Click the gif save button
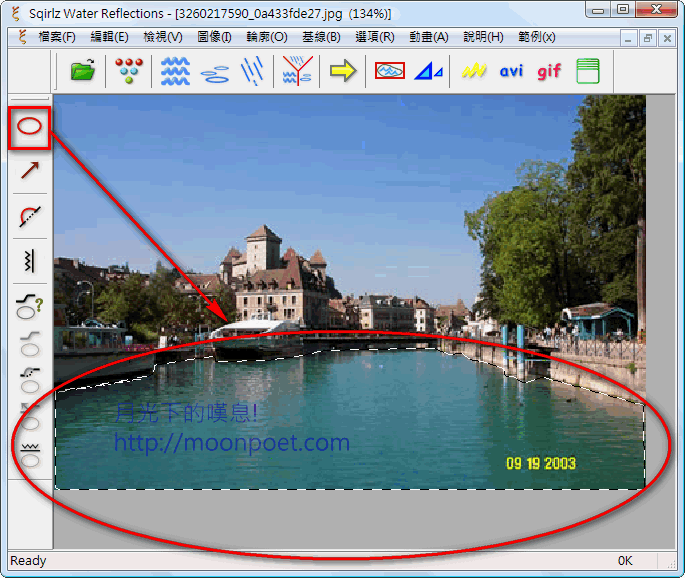 [x=549, y=71]
